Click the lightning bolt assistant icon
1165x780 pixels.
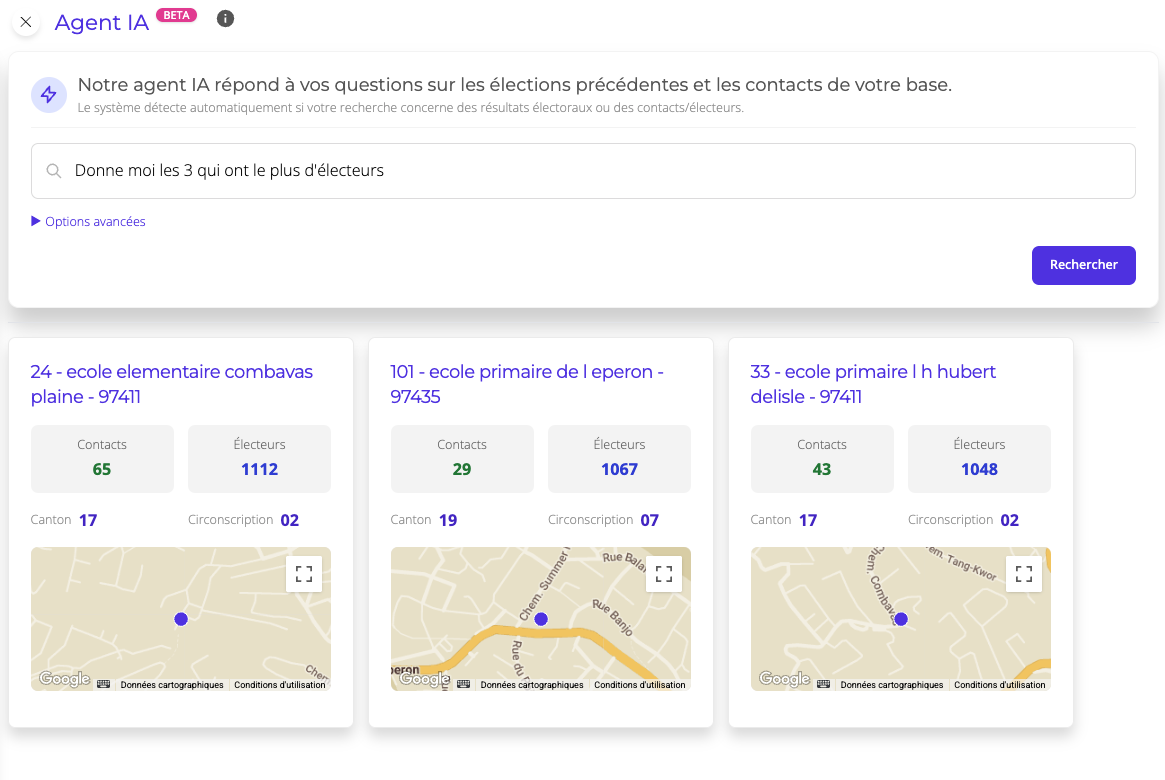click(x=48, y=94)
